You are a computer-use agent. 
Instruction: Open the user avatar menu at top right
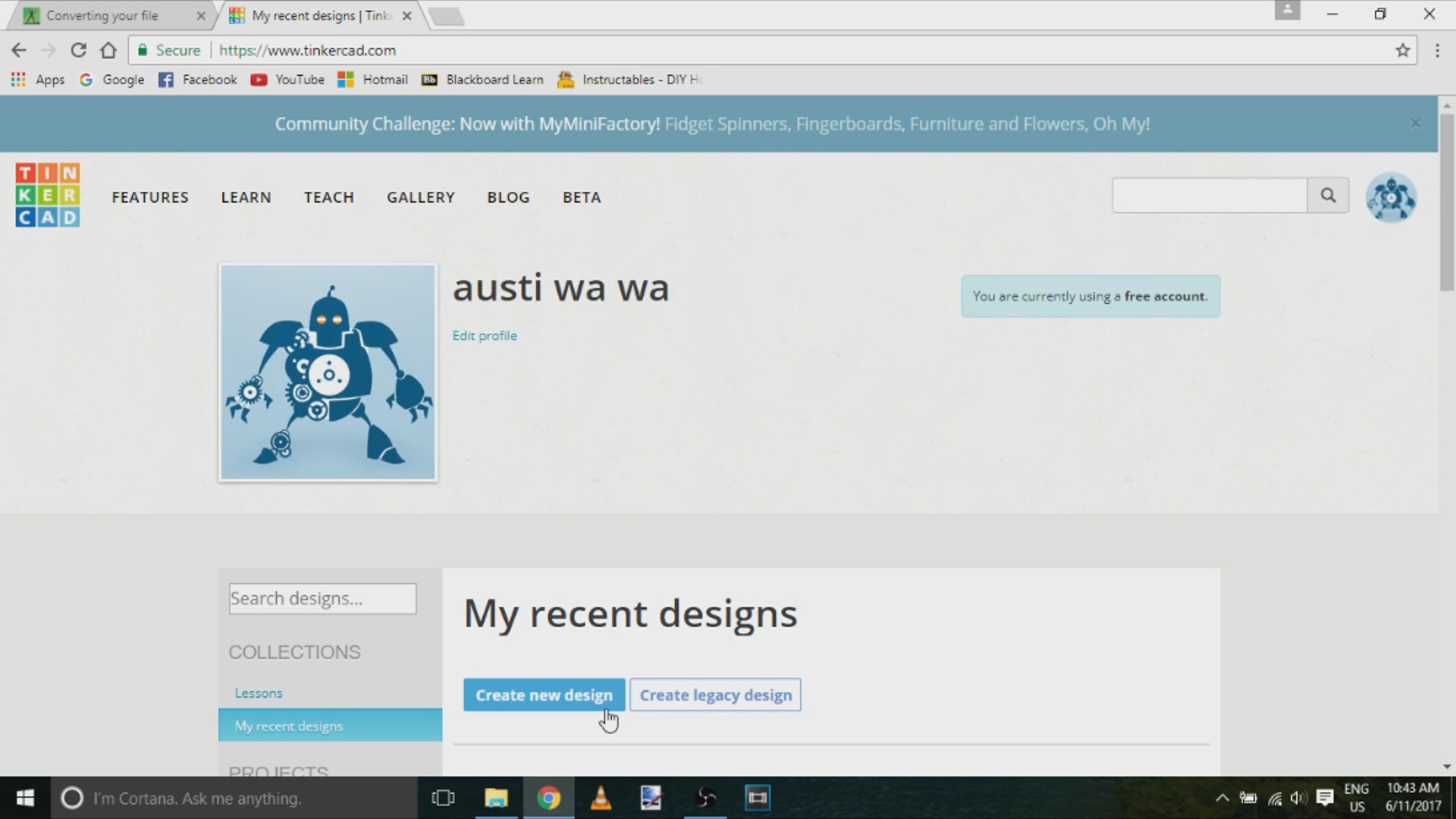tap(1390, 197)
